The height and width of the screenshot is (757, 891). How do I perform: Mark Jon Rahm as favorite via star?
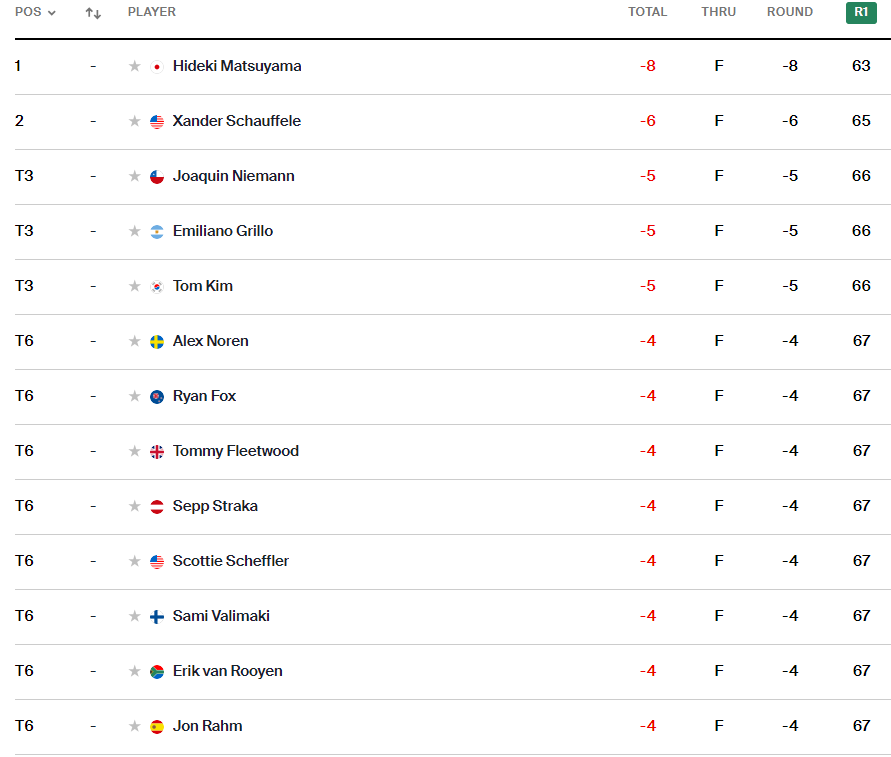click(x=135, y=726)
